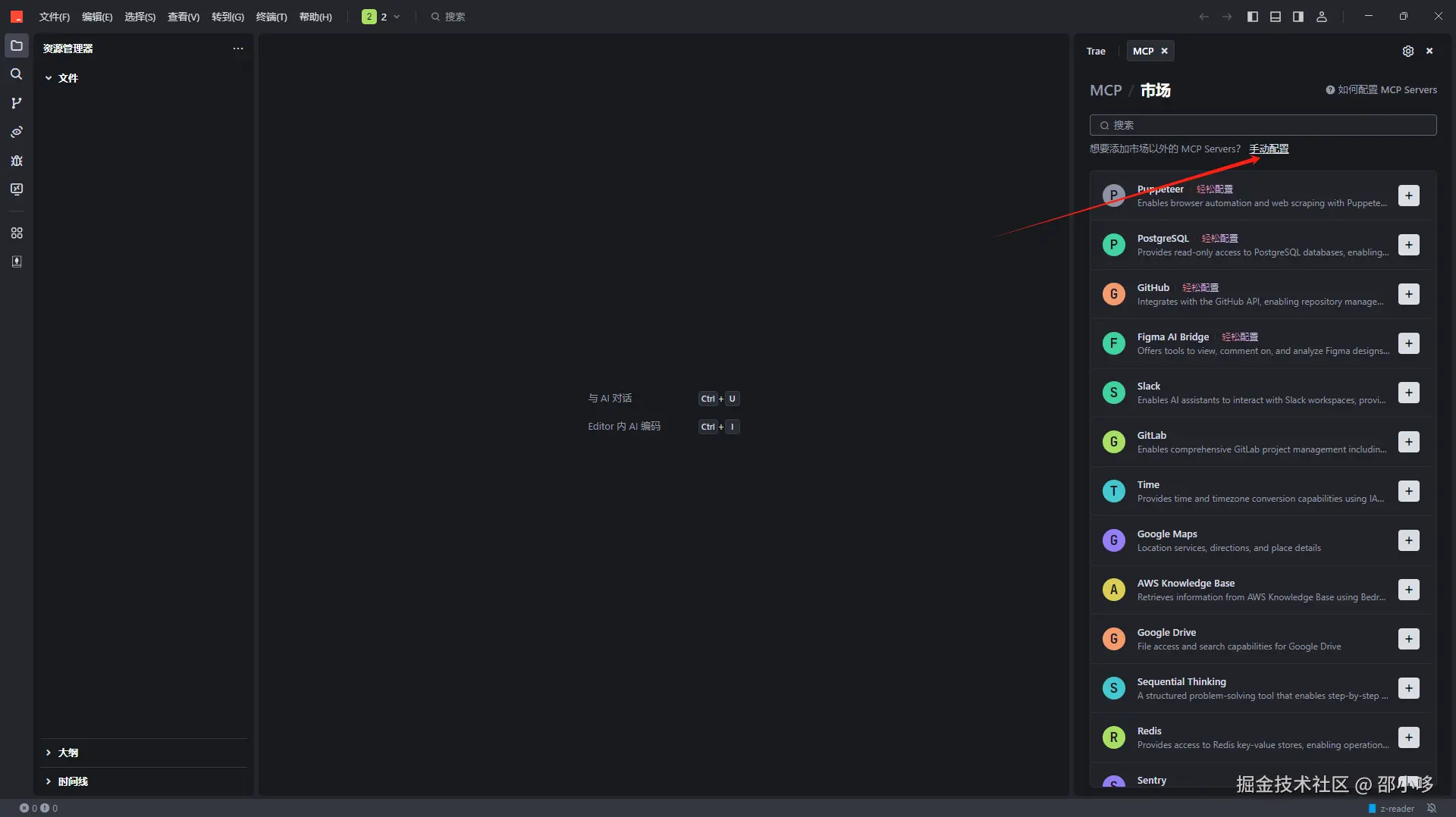This screenshot has width=1456, height=817.
Task: Open the 帮助(H) menu
Action: (x=315, y=17)
